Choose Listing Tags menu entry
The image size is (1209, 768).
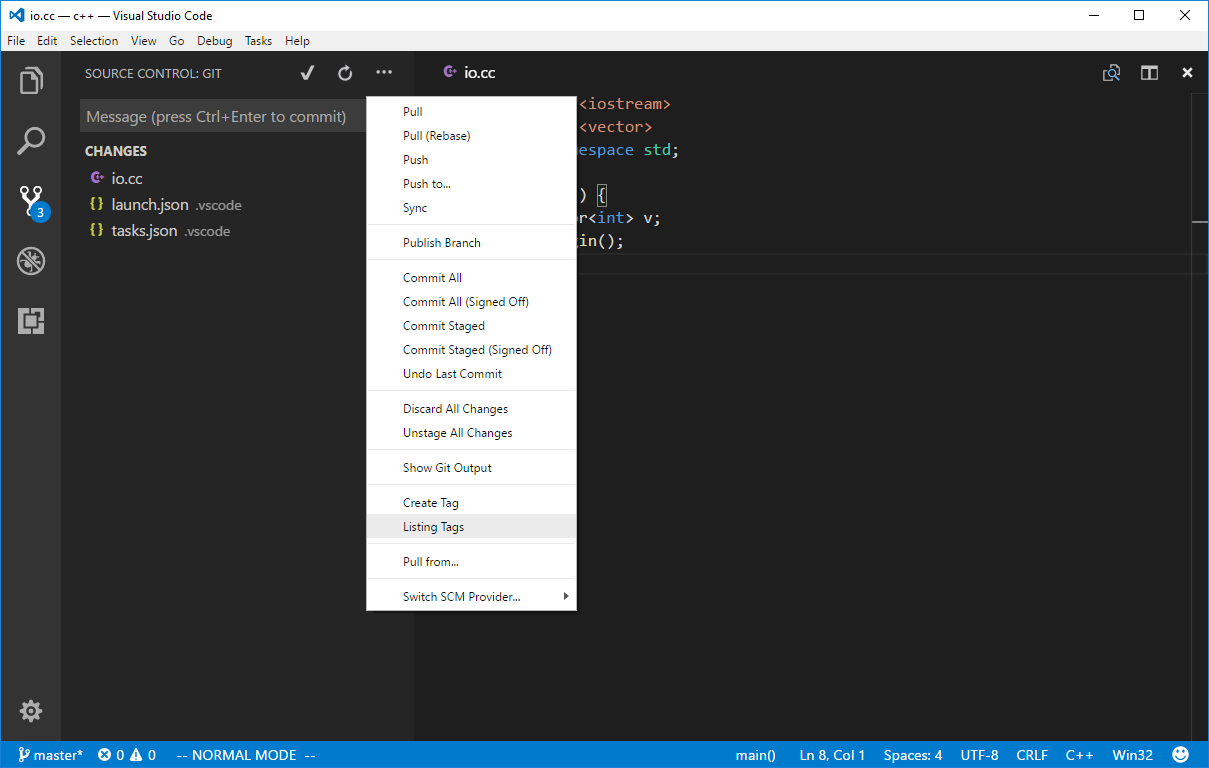click(x=471, y=527)
